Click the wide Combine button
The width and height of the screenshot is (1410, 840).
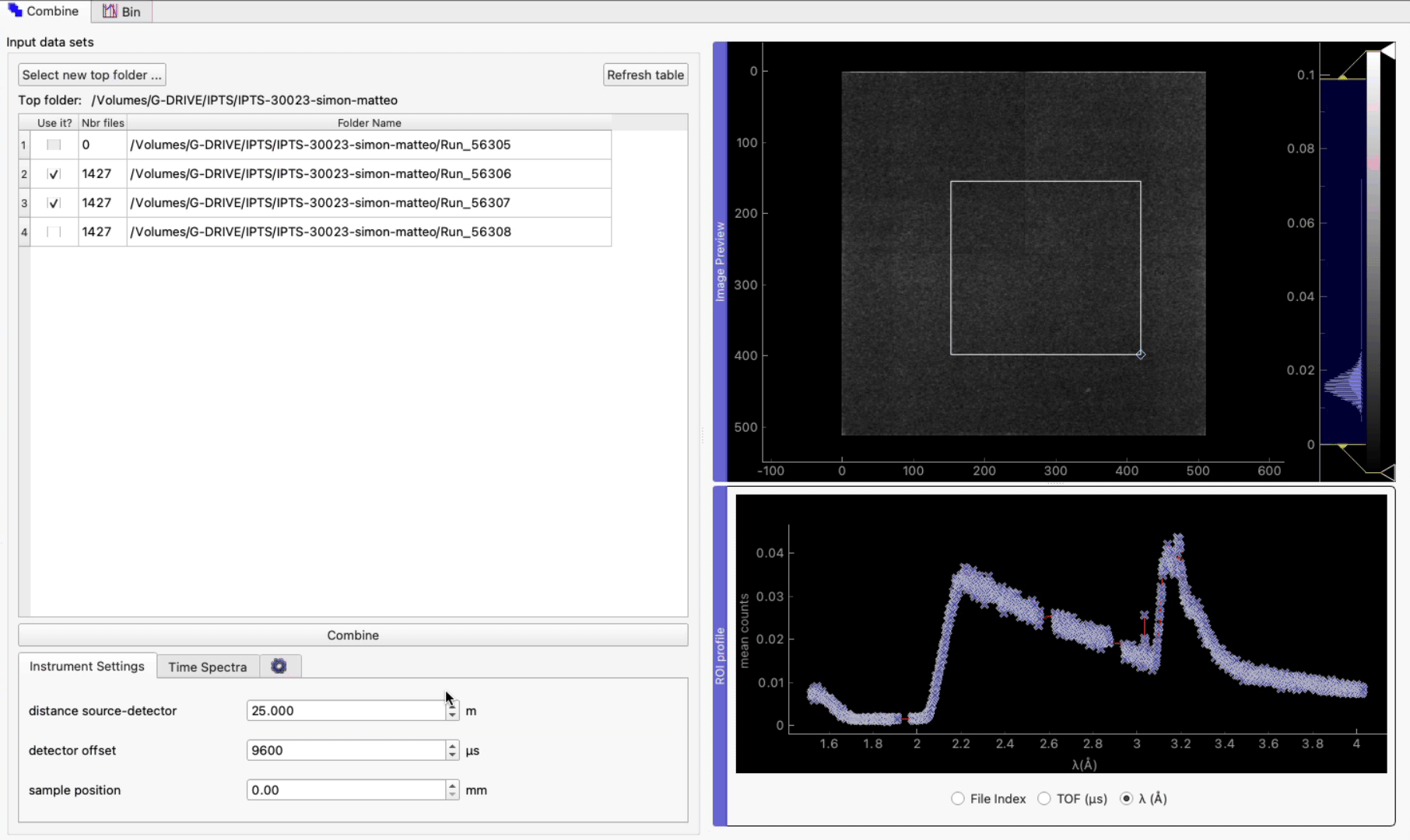(352, 635)
